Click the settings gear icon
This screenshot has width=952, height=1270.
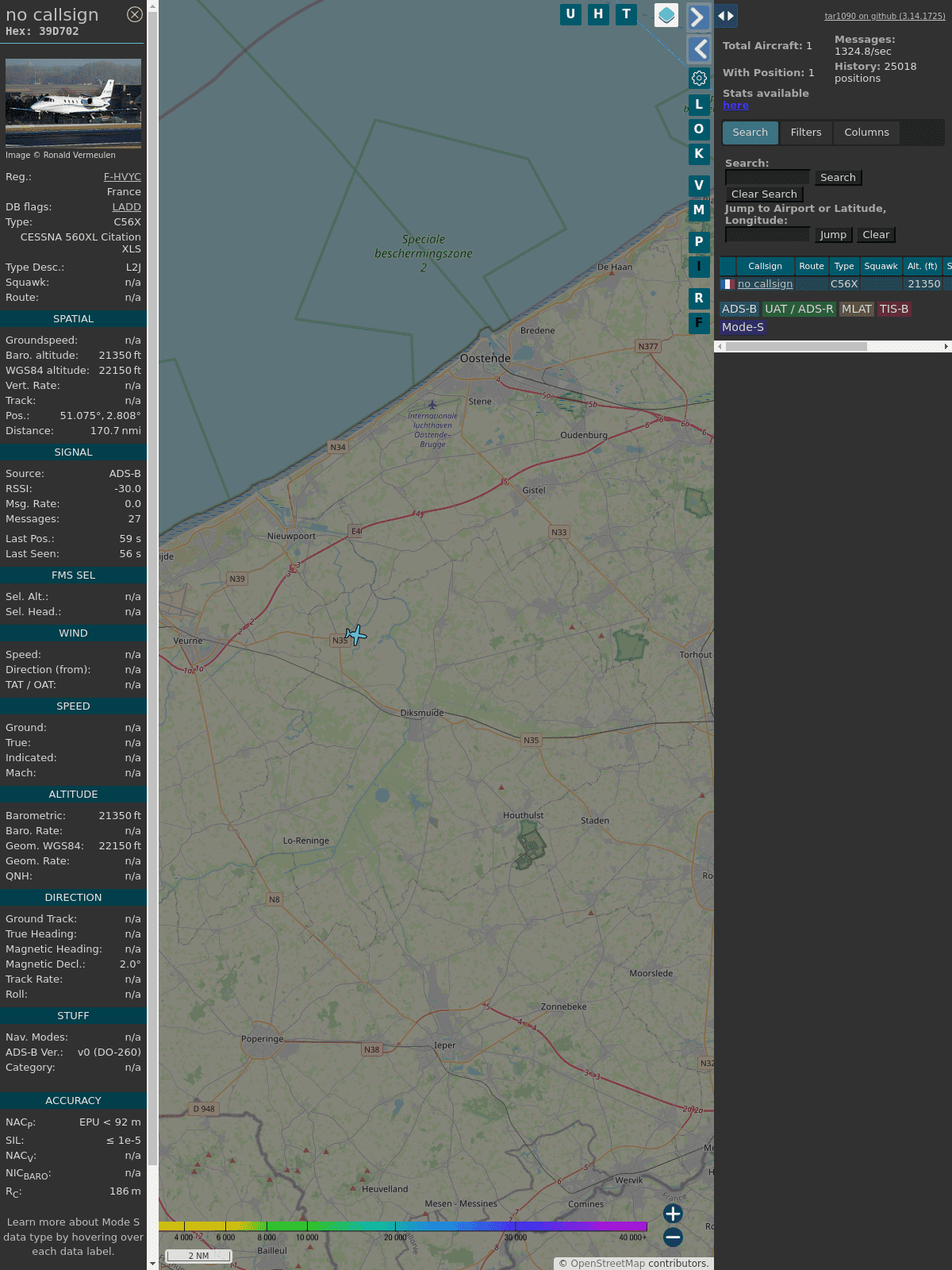coord(699,78)
